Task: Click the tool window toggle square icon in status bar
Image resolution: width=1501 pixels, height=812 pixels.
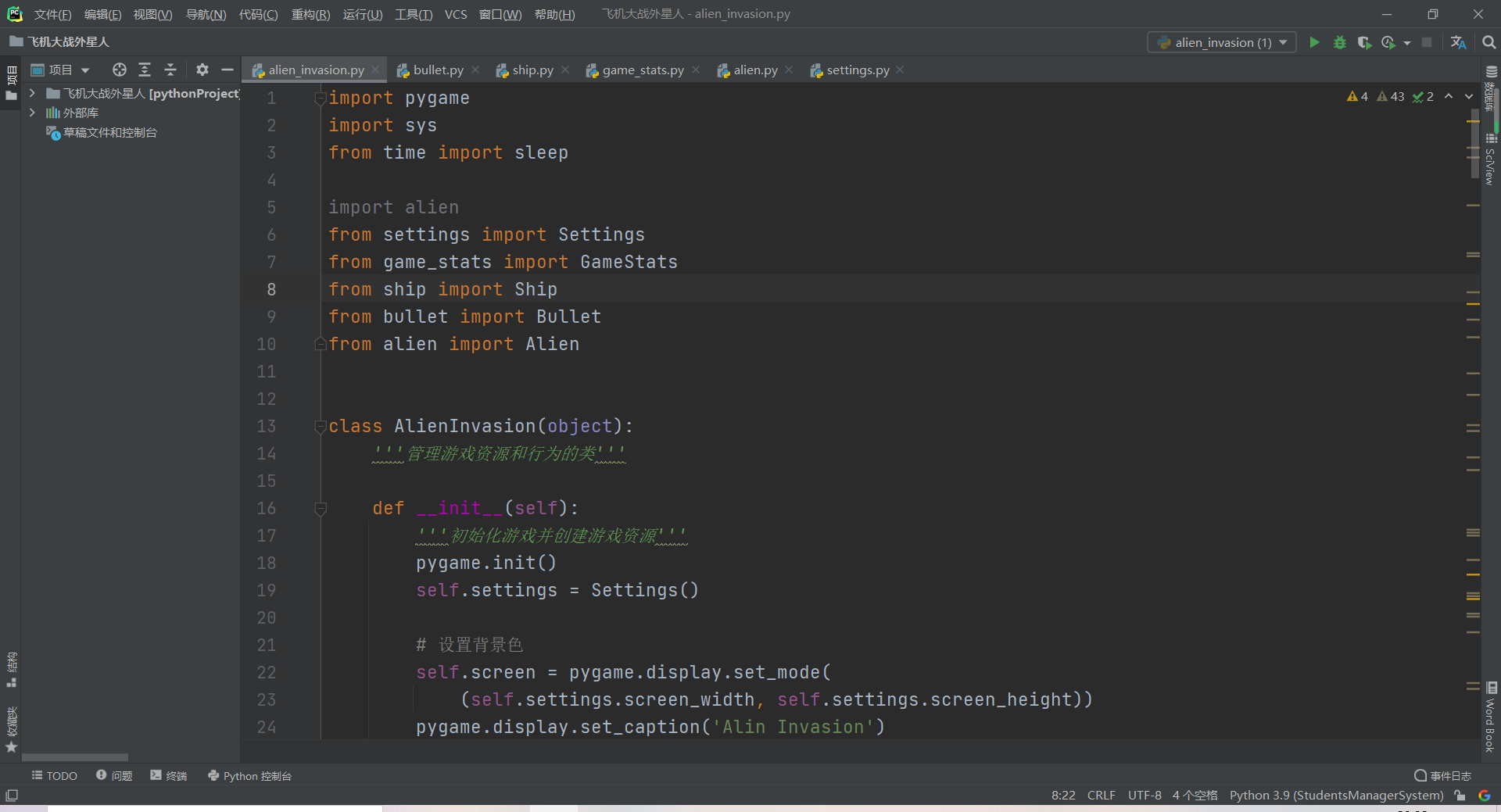Action: coord(12,796)
